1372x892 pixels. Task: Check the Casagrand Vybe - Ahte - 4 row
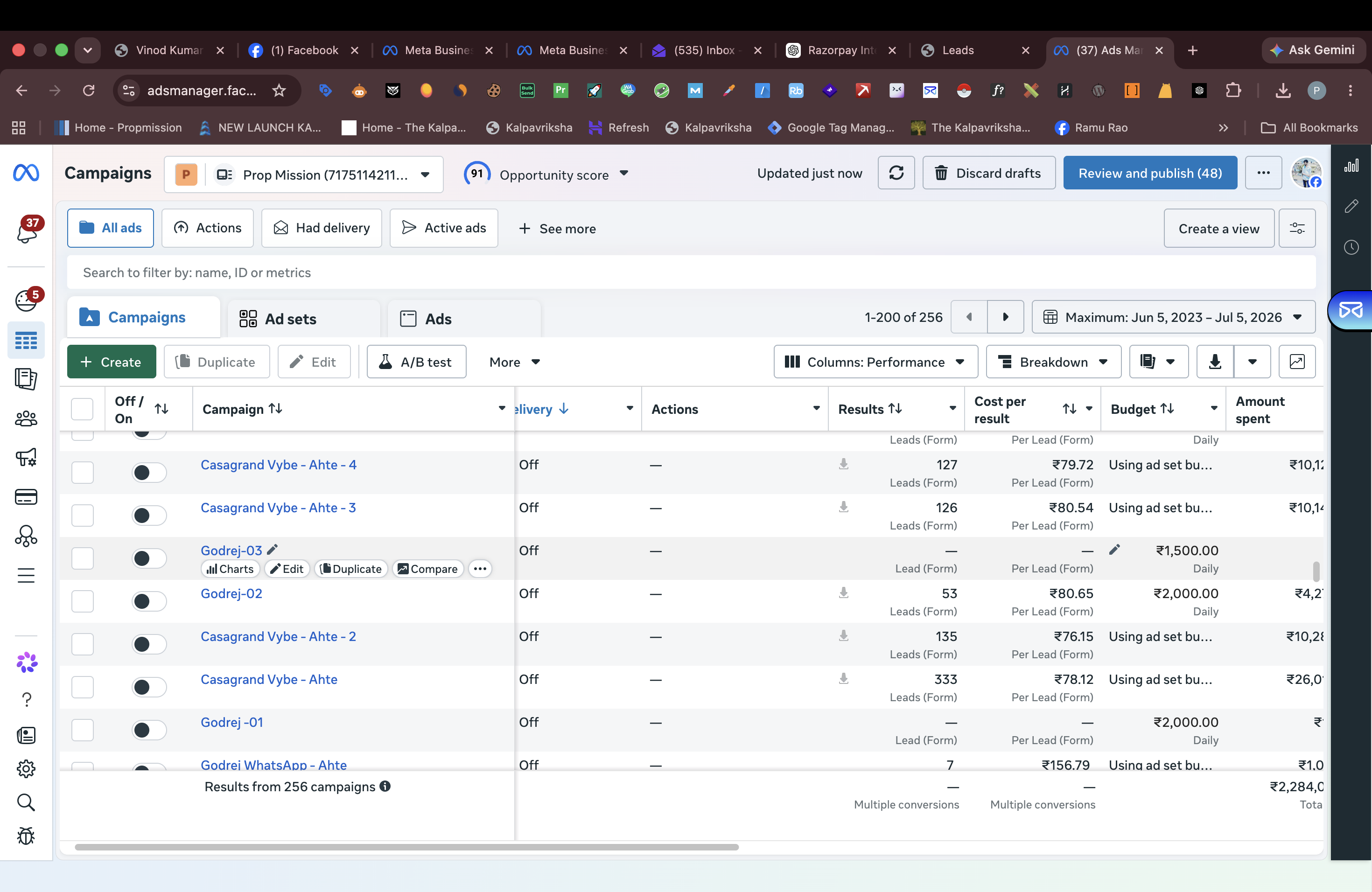point(82,473)
